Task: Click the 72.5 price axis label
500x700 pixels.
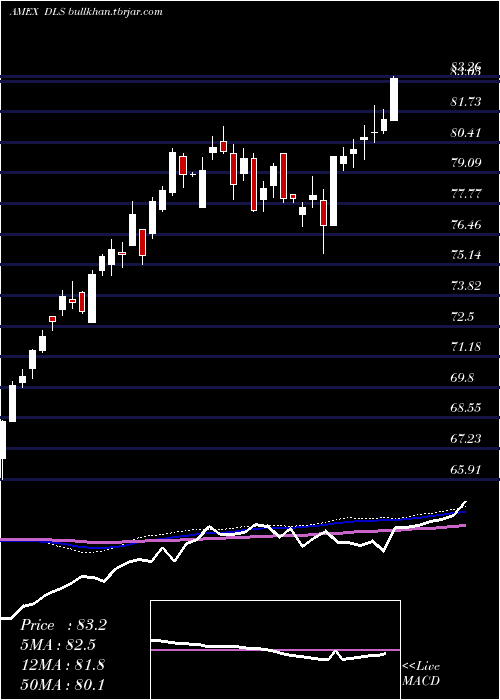Action: [463, 317]
